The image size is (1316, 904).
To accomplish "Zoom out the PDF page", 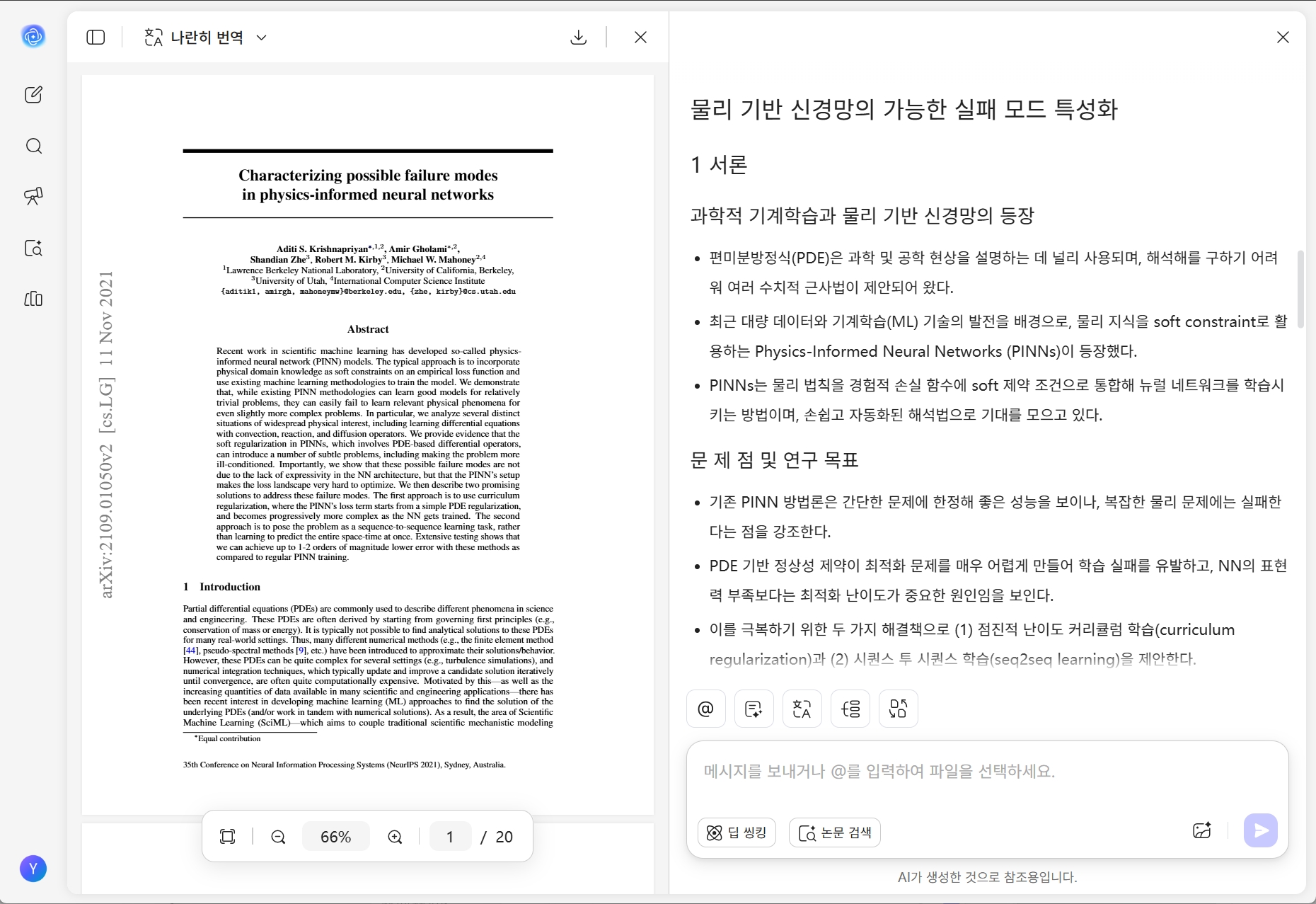I will tap(279, 837).
